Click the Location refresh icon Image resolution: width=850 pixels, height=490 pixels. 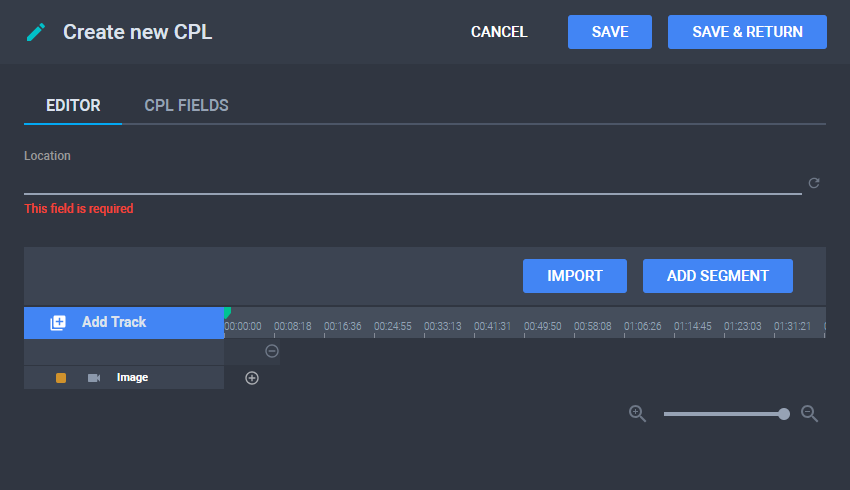tap(814, 183)
